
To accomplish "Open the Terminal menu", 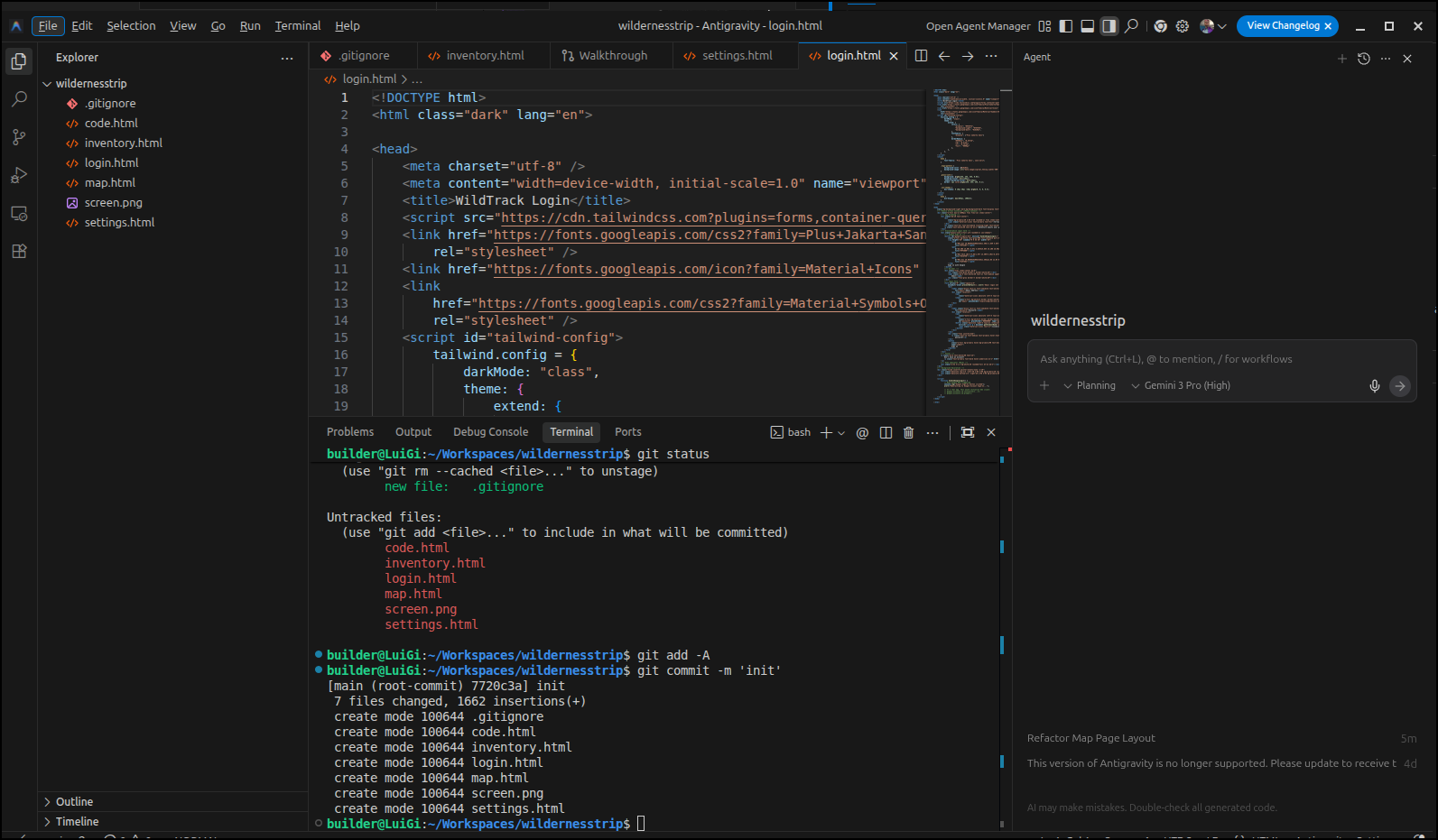I will (297, 26).
